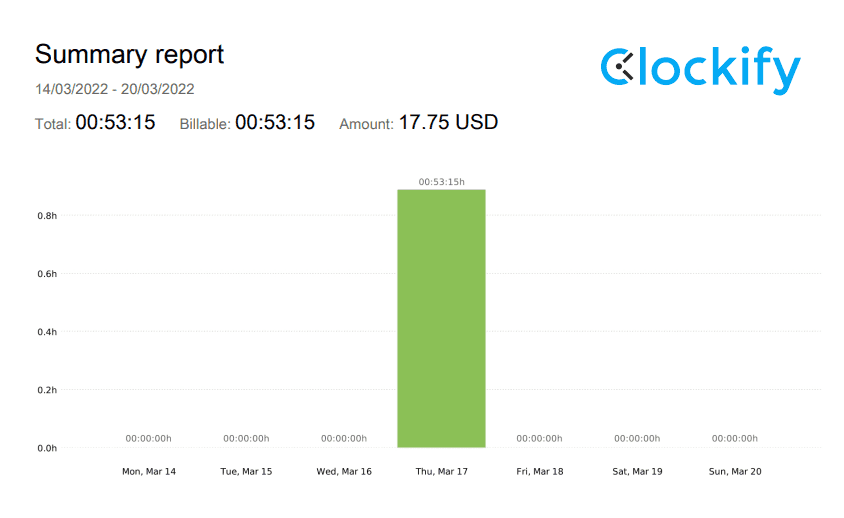Click the 00:53:15h label above the bar
This screenshot has height=518, width=844.
(x=441, y=182)
